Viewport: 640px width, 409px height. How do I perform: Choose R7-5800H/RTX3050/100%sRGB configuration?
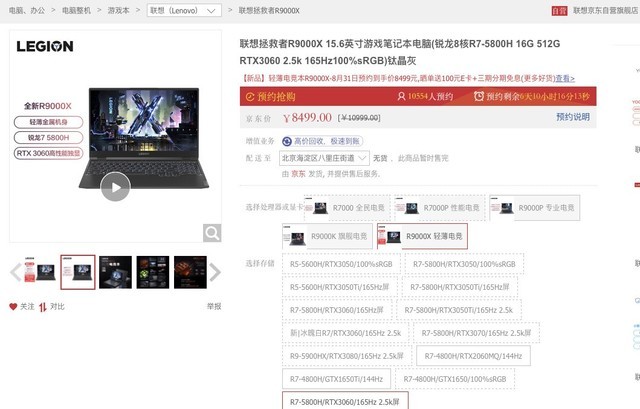click(464, 264)
